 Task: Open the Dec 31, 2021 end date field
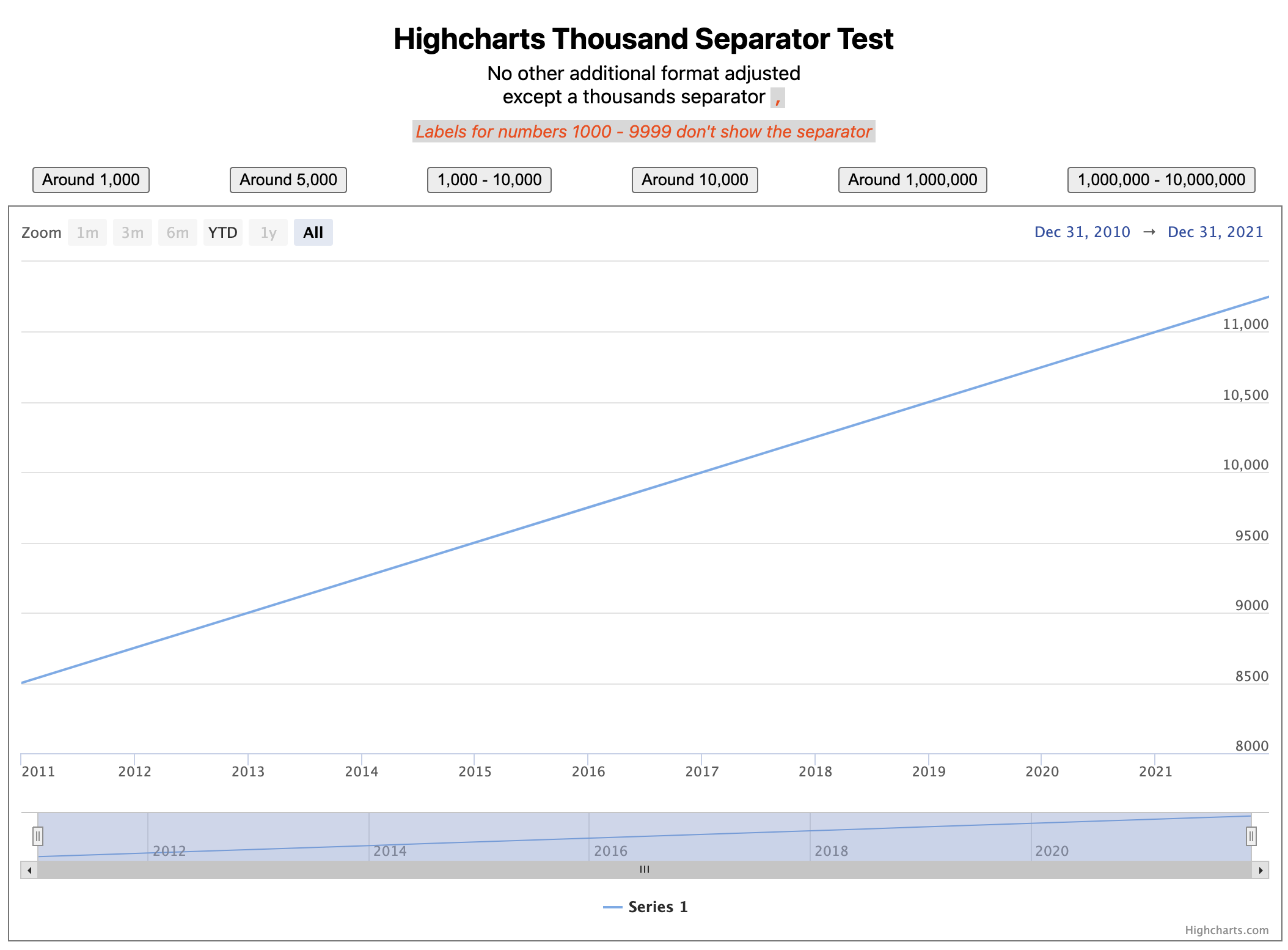tap(1215, 232)
